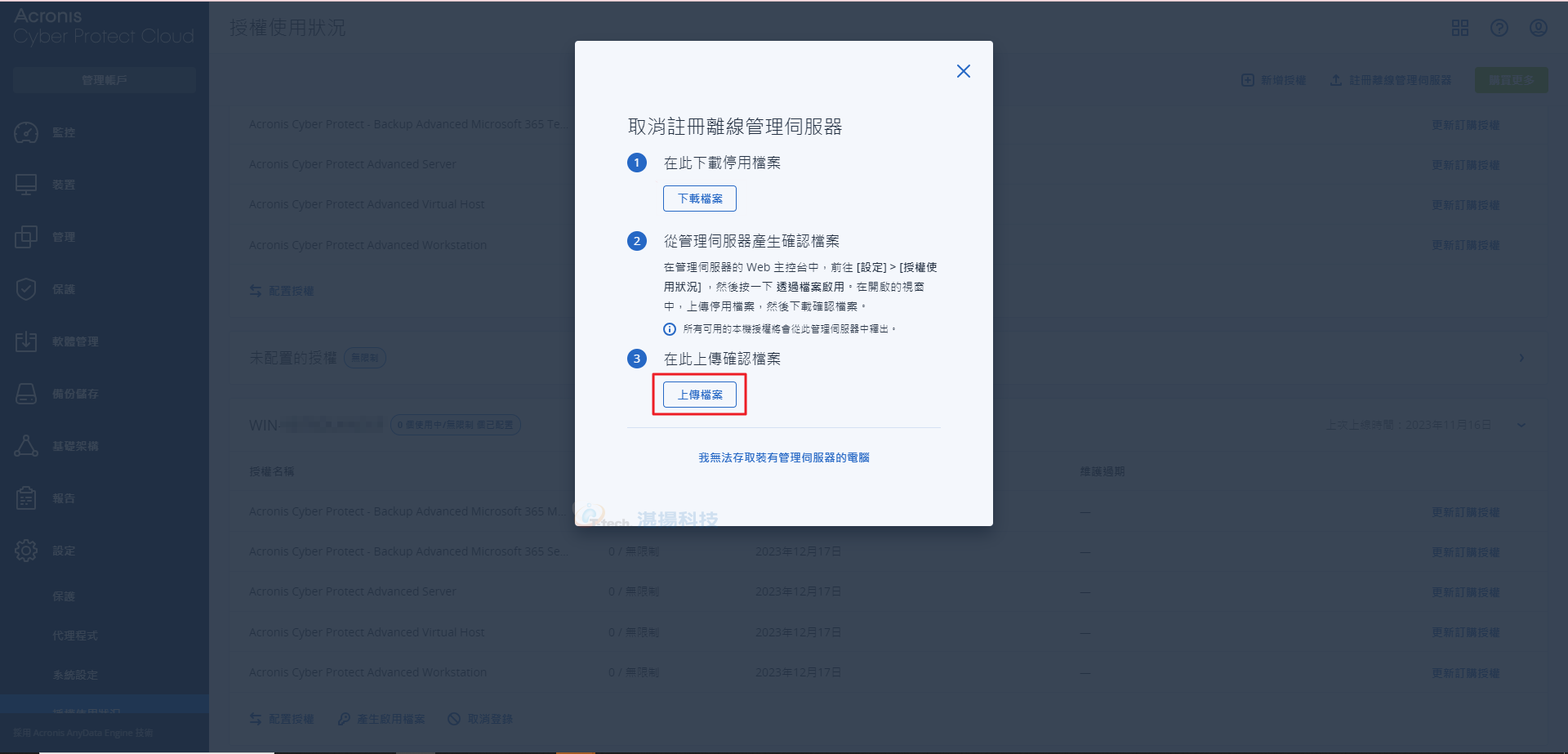The width and height of the screenshot is (1568, 754).
Task: Click the 未配置的授權 section heading
Action: (293, 358)
